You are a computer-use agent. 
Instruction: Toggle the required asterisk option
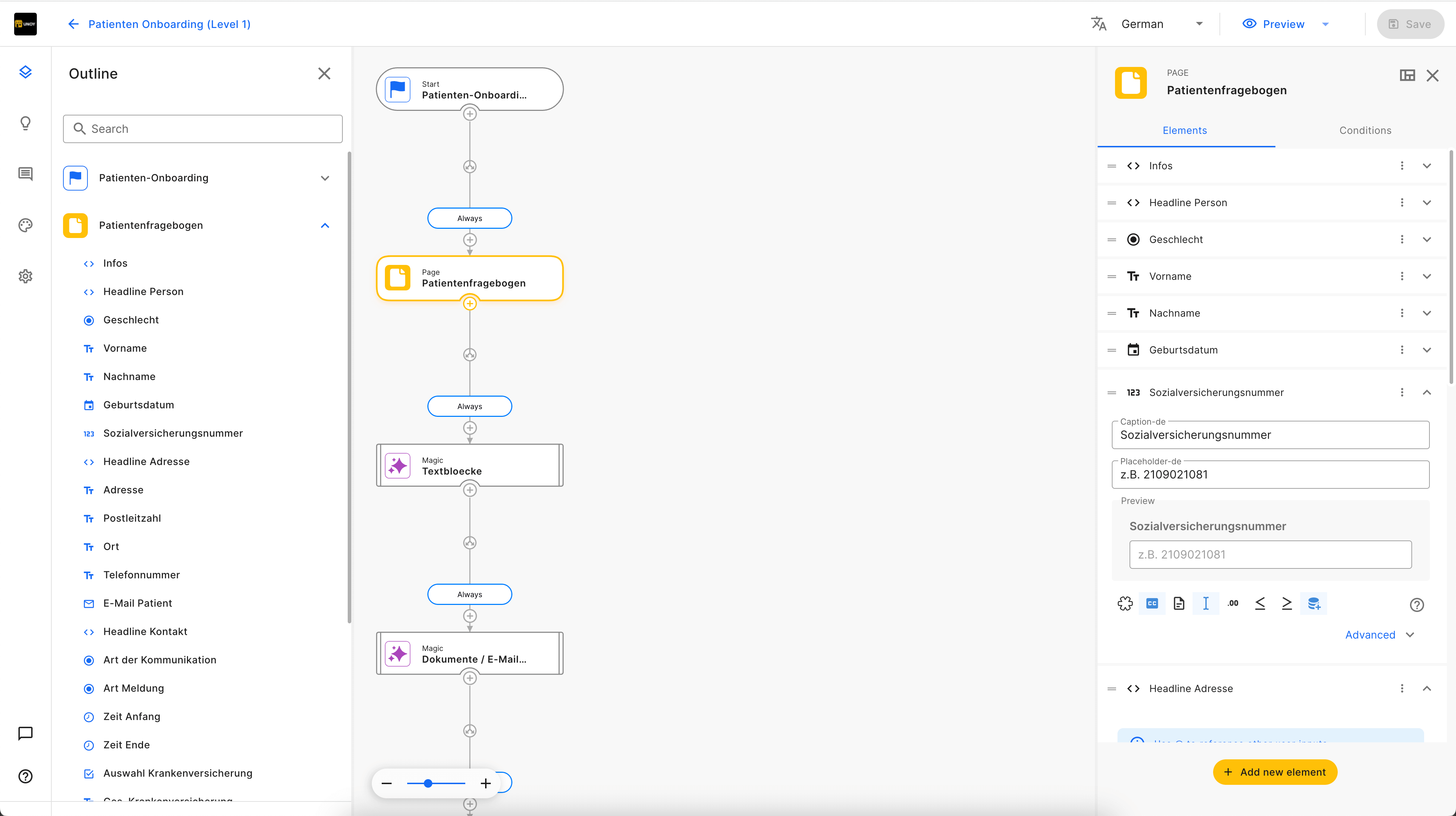pos(1125,603)
